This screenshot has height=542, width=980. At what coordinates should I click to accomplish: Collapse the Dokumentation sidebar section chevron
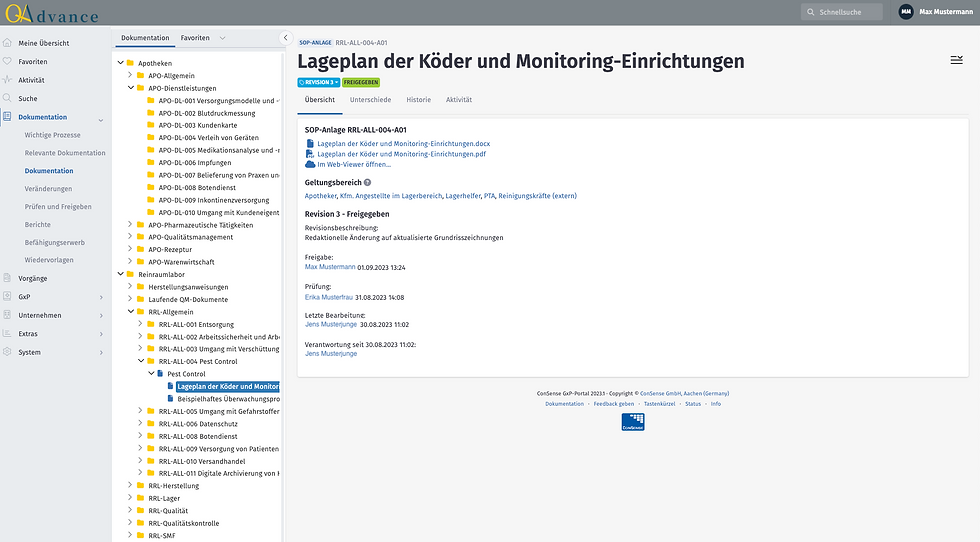tap(101, 120)
